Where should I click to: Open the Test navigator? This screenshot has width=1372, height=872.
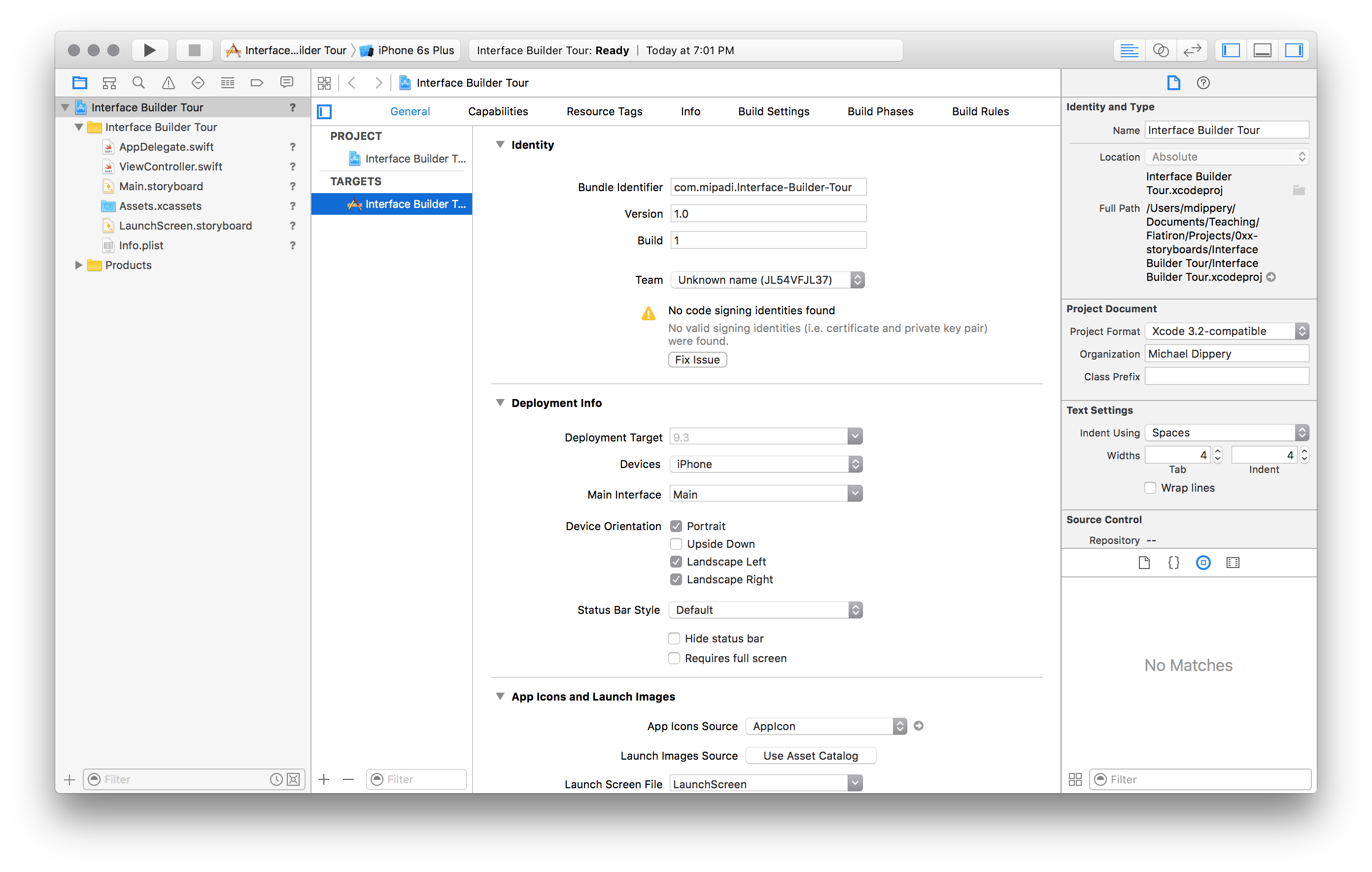point(198,83)
